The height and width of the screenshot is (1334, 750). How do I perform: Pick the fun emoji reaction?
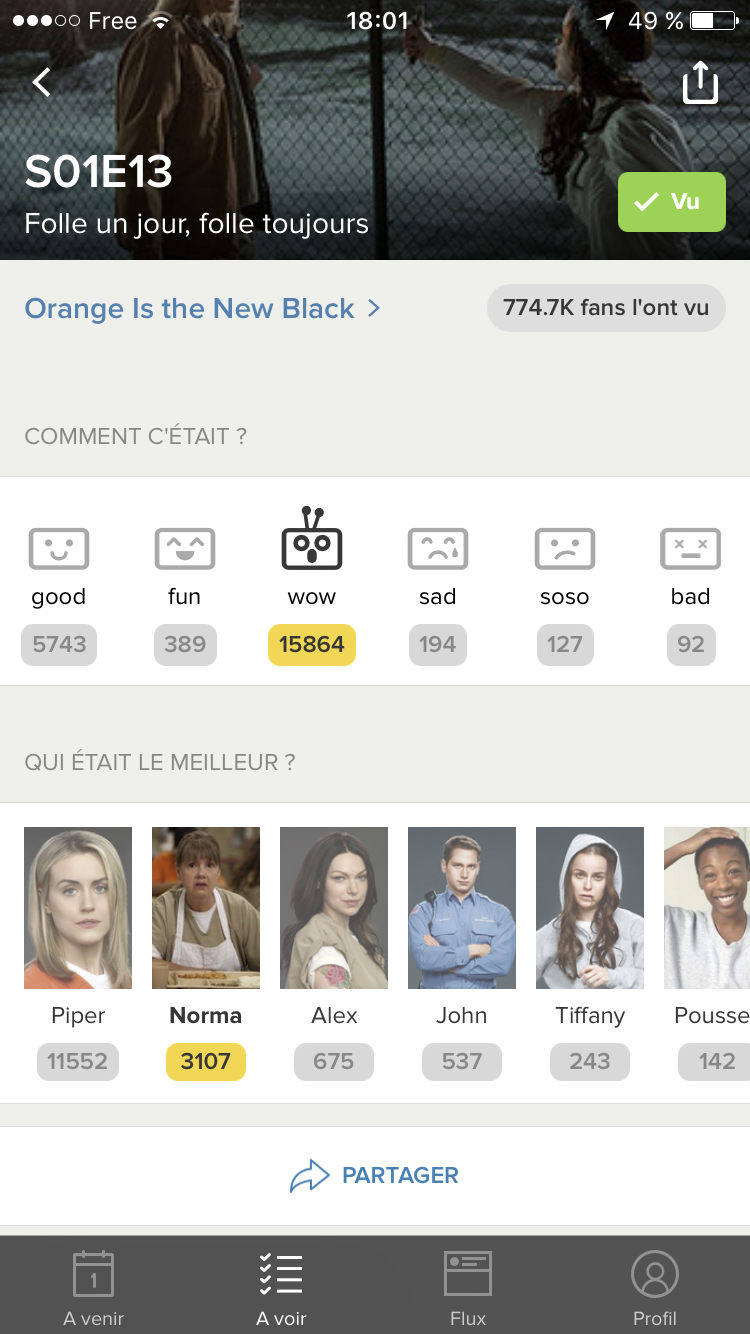pyautogui.click(x=185, y=549)
